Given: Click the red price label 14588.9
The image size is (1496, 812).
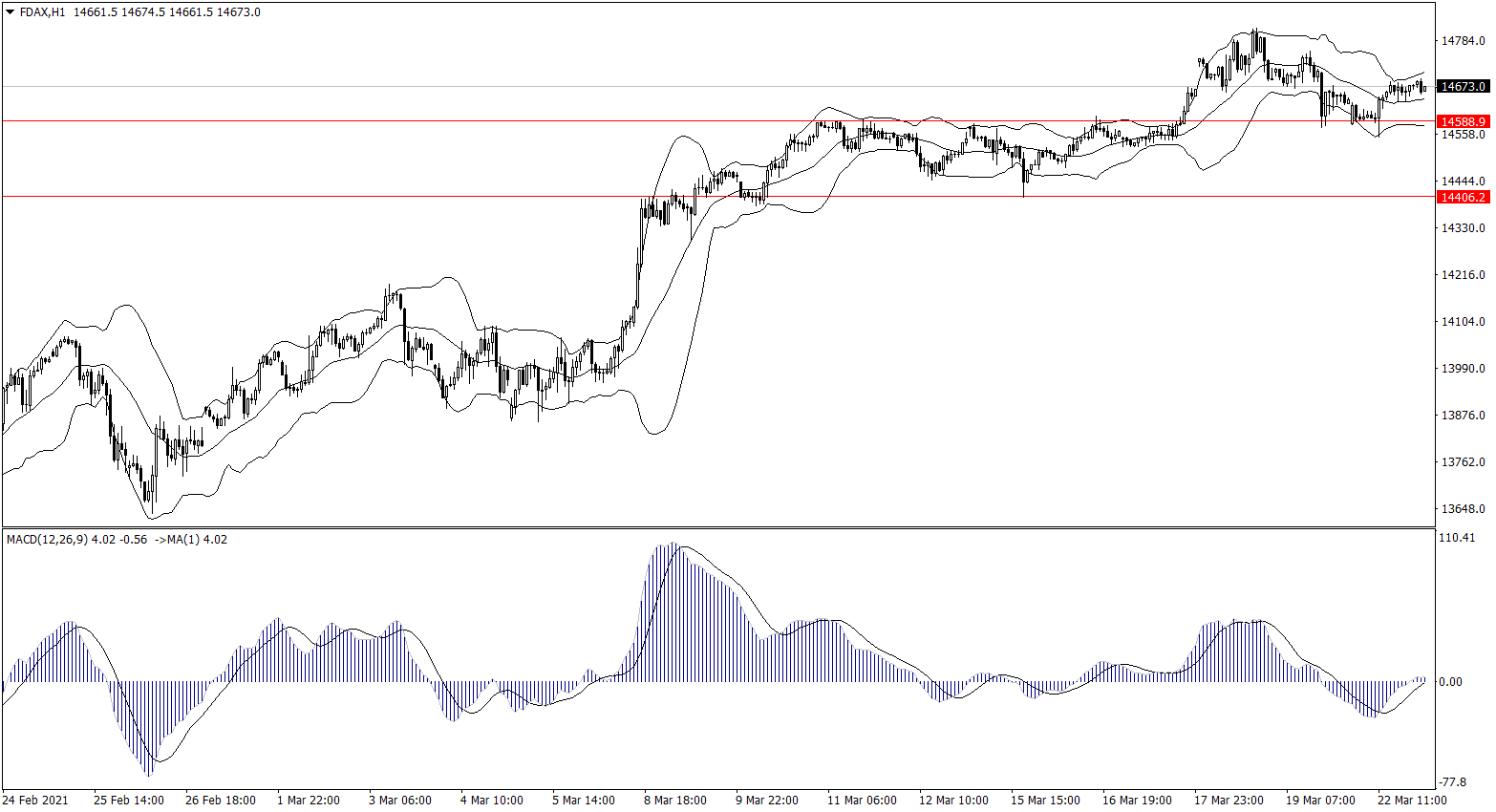Looking at the screenshot, I should coord(1463,121).
